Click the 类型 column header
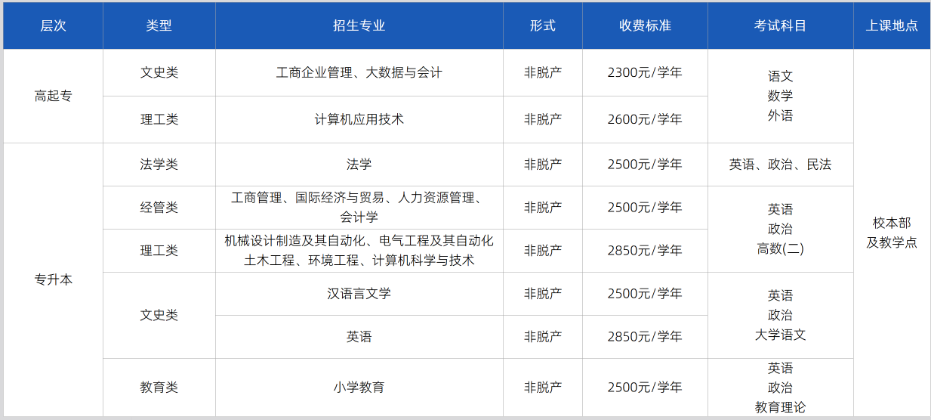The height and width of the screenshot is (420, 931). (x=159, y=26)
